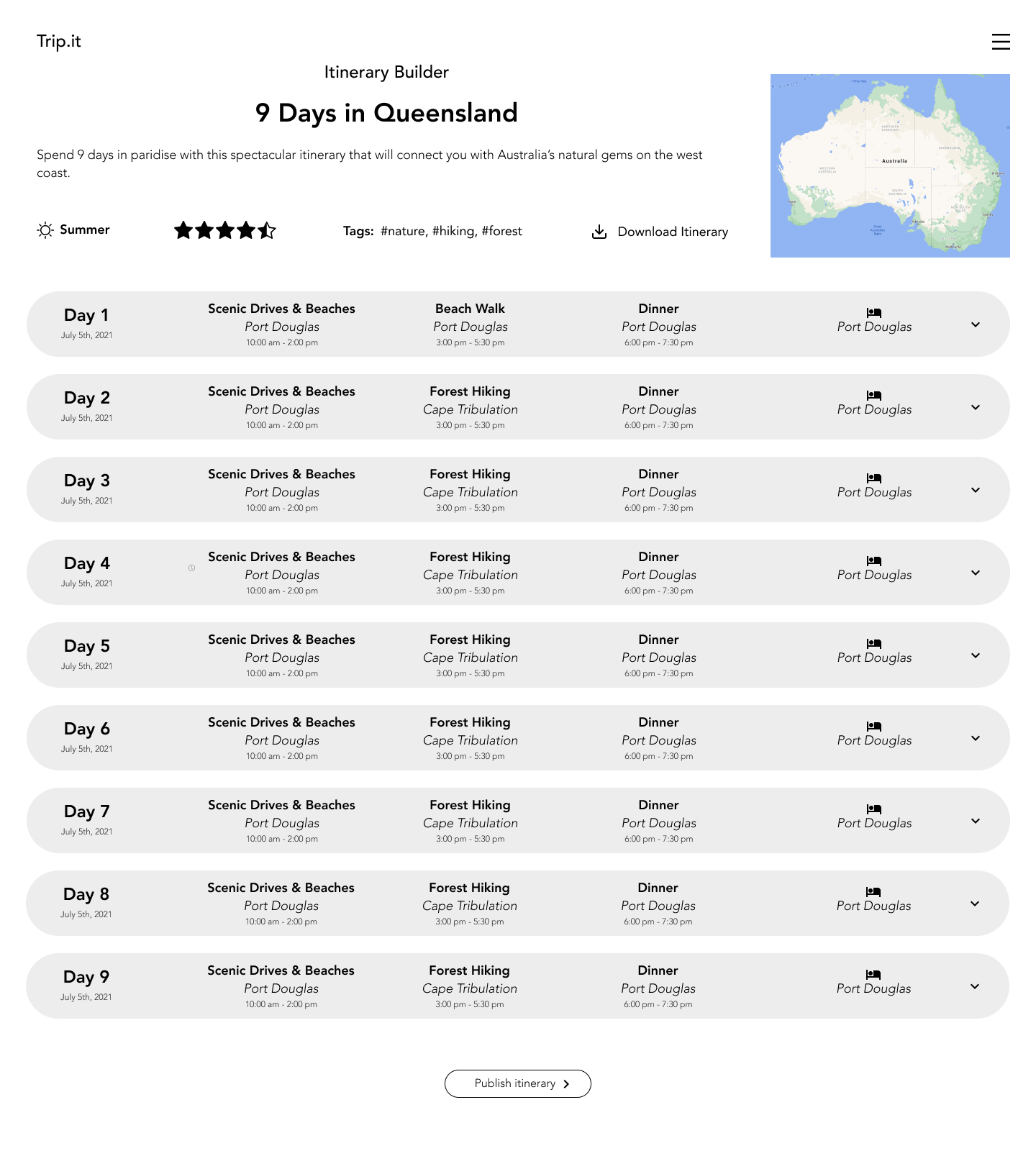Open the hamburger menu
The width and height of the screenshot is (1036, 1151).
pyautogui.click(x=1001, y=42)
